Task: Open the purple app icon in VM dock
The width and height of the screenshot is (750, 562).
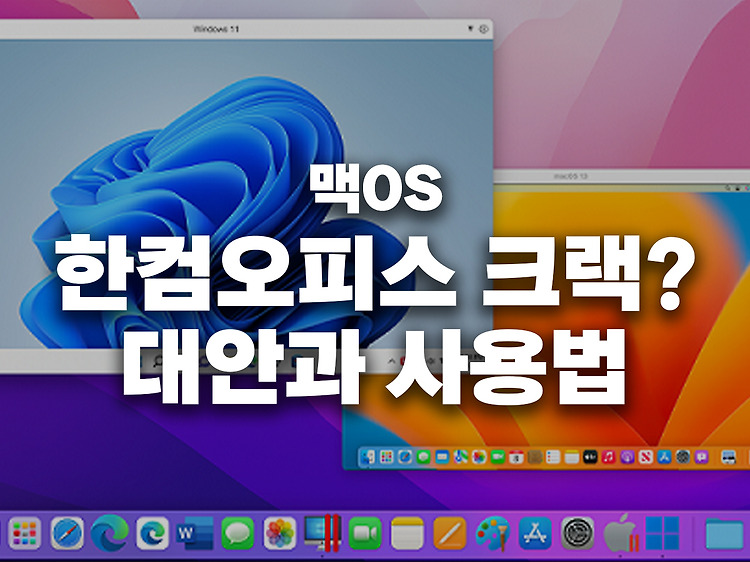Action: tap(701, 457)
